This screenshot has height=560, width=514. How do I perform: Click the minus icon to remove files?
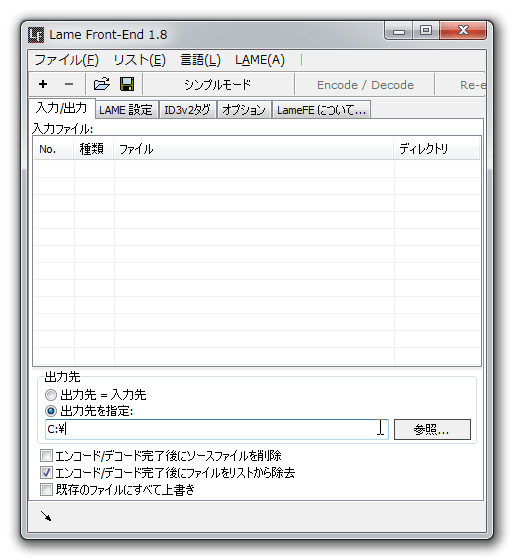pos(69,84)
